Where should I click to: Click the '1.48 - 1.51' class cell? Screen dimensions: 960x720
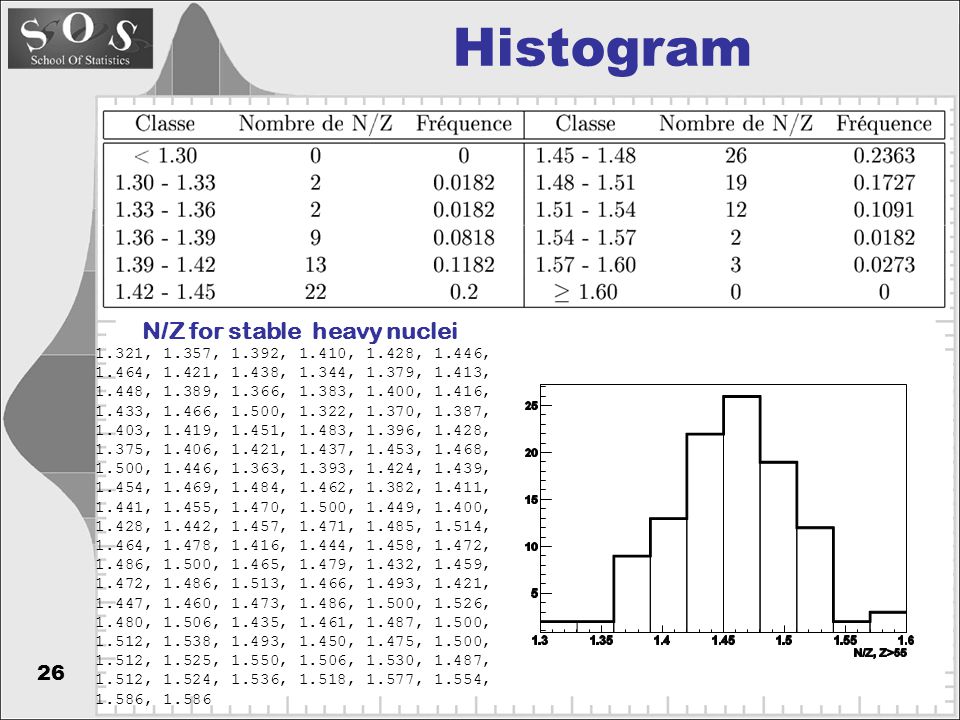586,182
